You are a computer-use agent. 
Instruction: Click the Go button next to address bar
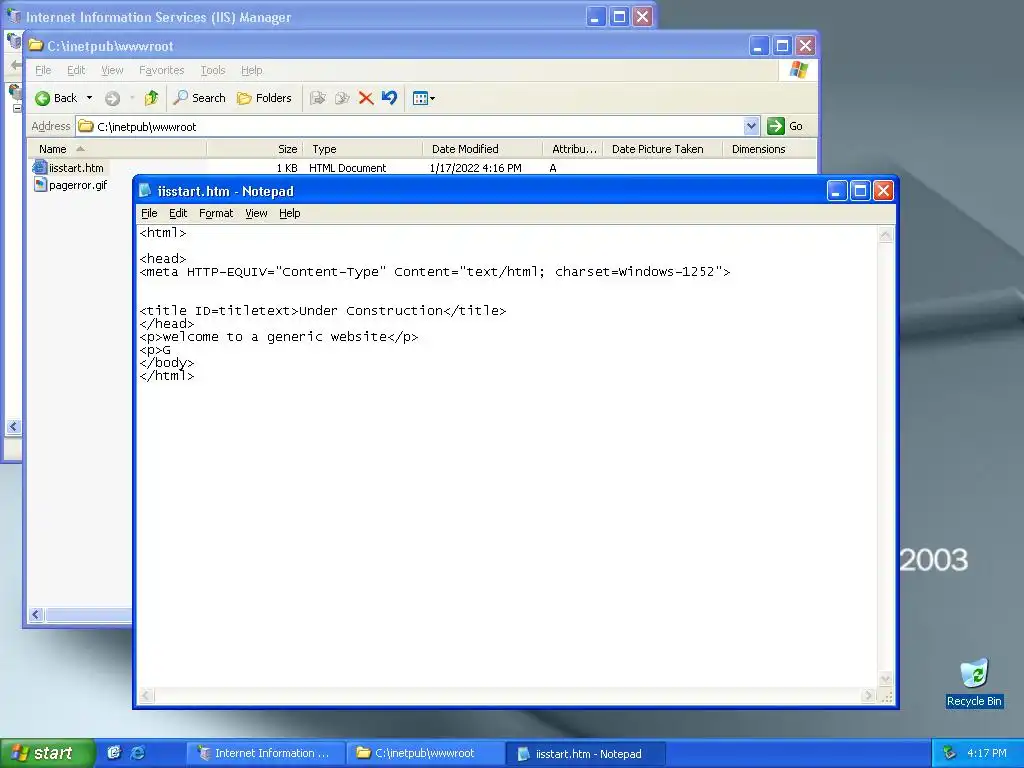[x=786, y=126]
